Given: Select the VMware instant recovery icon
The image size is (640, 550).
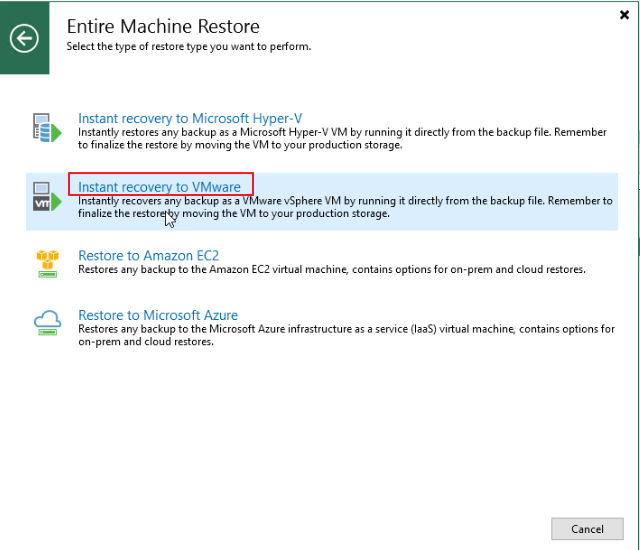Looking at the screenshot, I should [47, 197].
